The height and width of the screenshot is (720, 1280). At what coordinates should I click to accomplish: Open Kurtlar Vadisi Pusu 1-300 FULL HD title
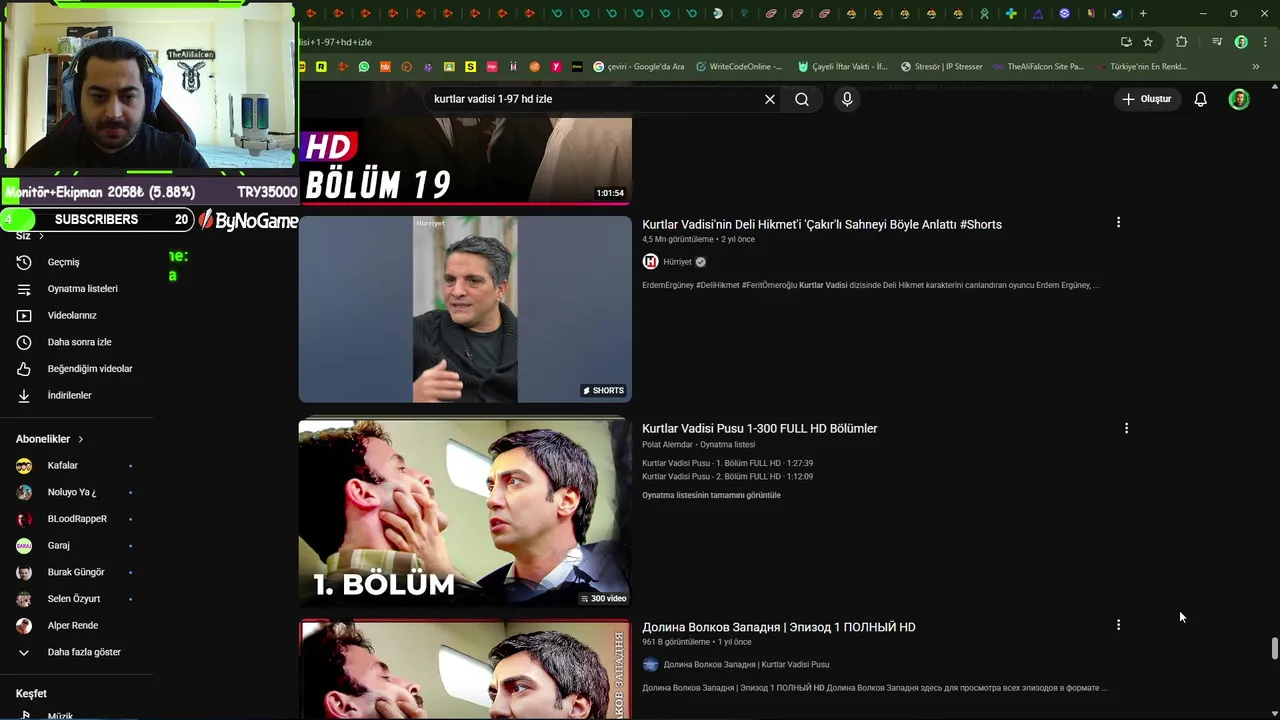(760, 428)
